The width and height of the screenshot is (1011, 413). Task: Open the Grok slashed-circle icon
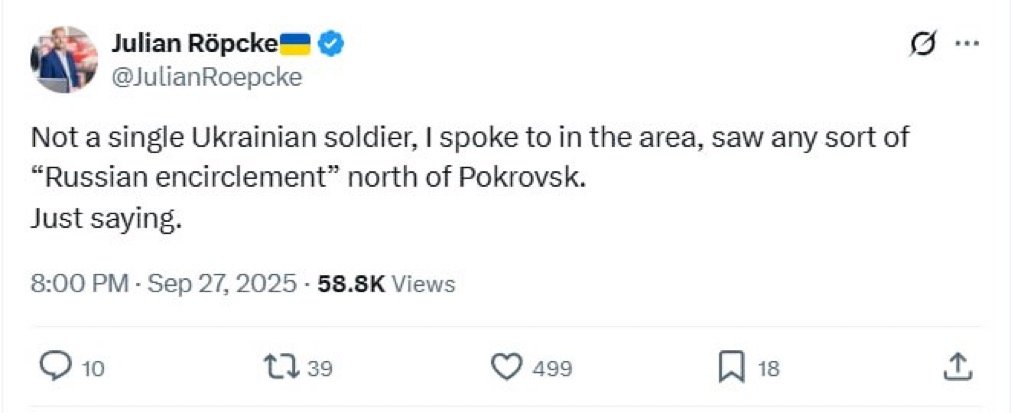(x=924, y=43)
